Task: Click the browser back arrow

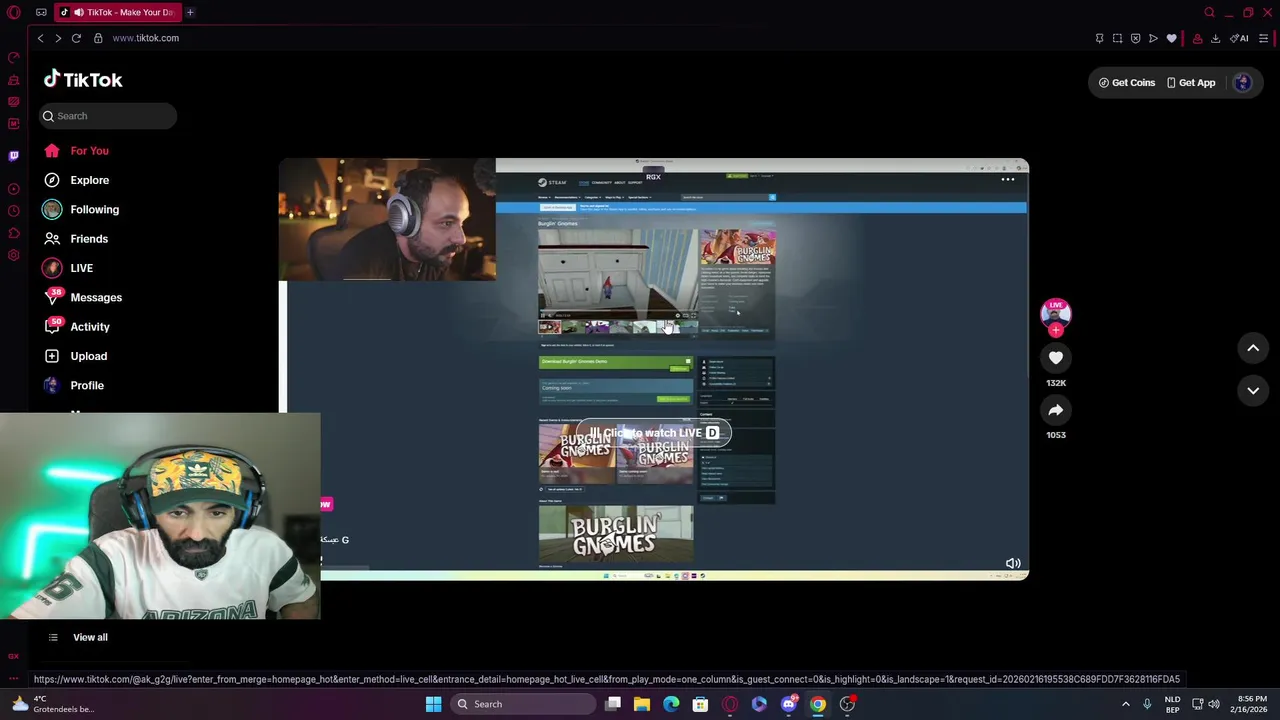Action: pos(40,38)
